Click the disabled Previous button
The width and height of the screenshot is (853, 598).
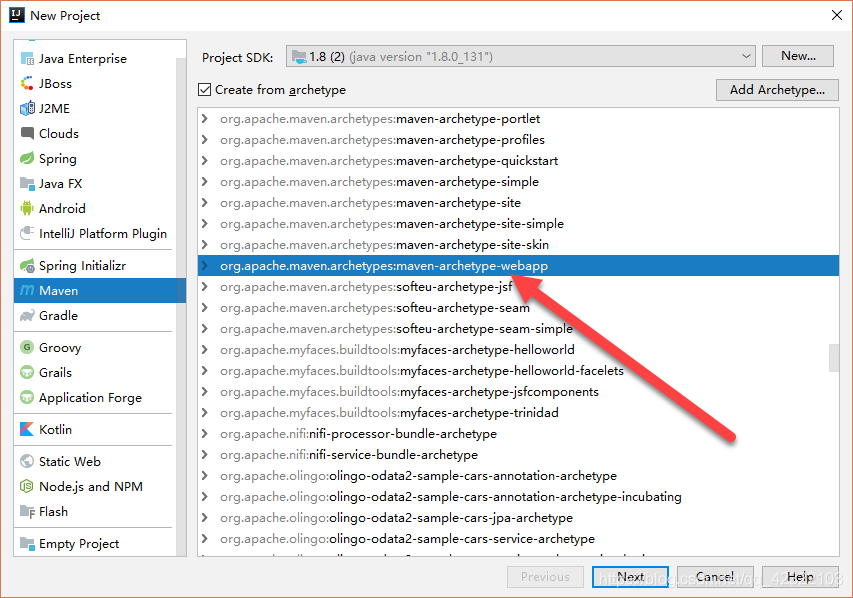pos(545,577)
